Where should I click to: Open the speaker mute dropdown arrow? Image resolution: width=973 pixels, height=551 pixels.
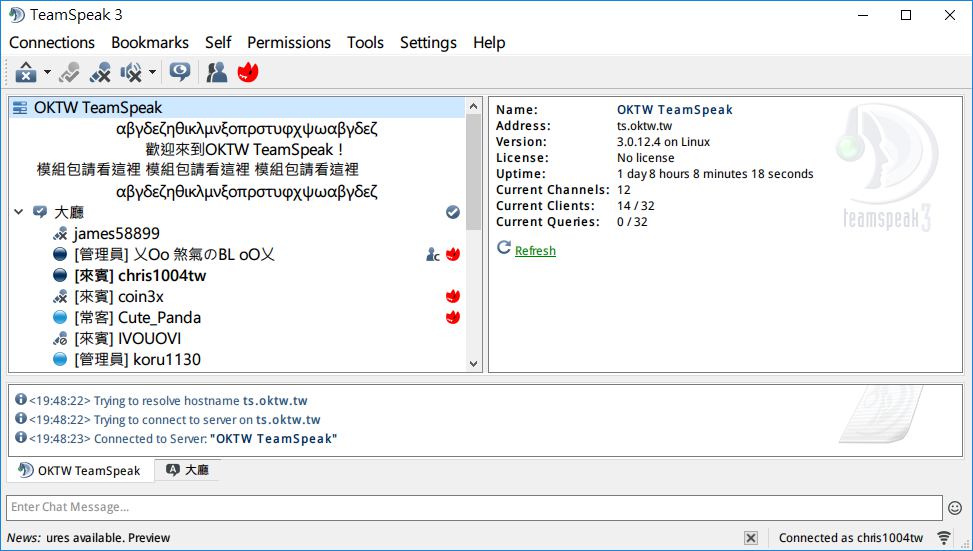(x=152, y=72)
